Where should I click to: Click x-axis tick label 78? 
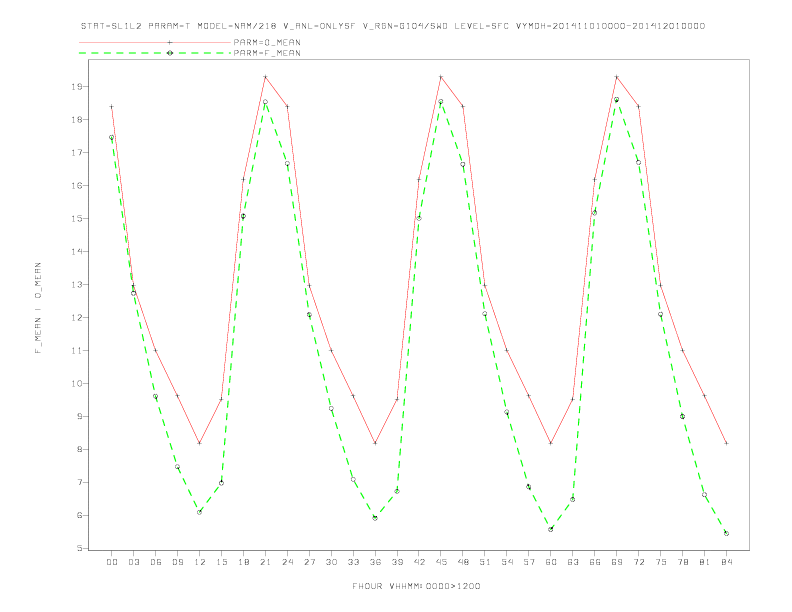point(683,562)
